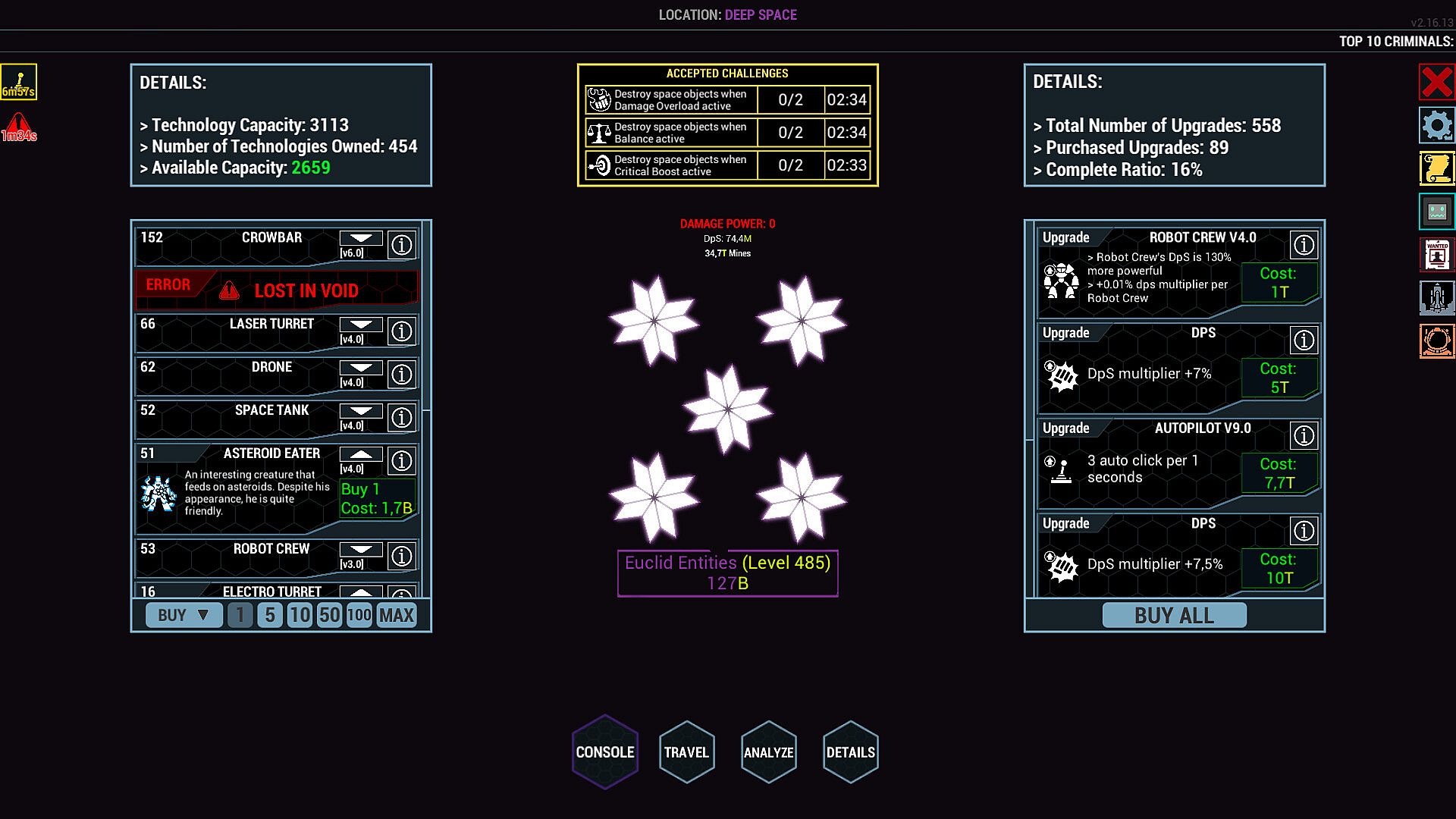The image size is (1456, 819).
Task: Click the center Euclid Entity star
Action: pos(728,409)
